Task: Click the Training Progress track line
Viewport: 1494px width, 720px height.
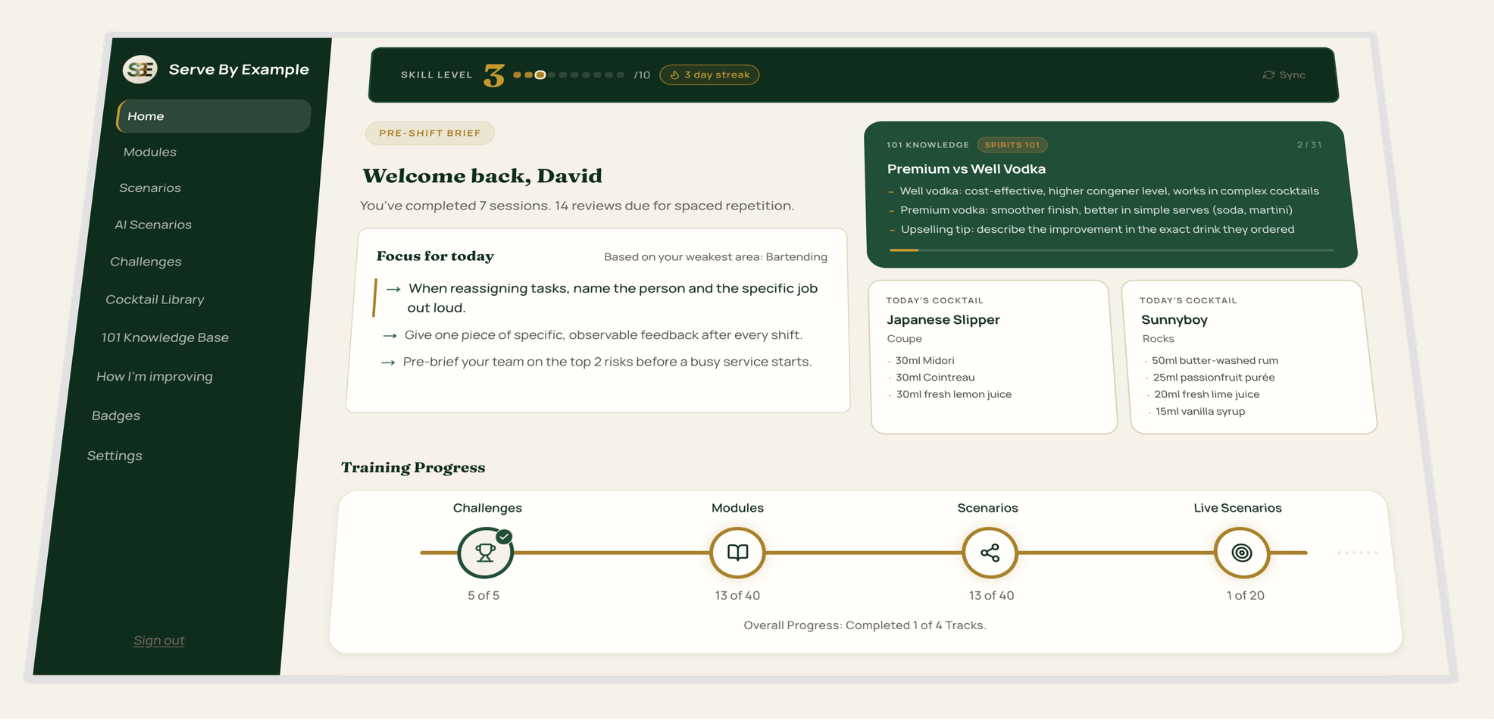Action: [863, 552]
